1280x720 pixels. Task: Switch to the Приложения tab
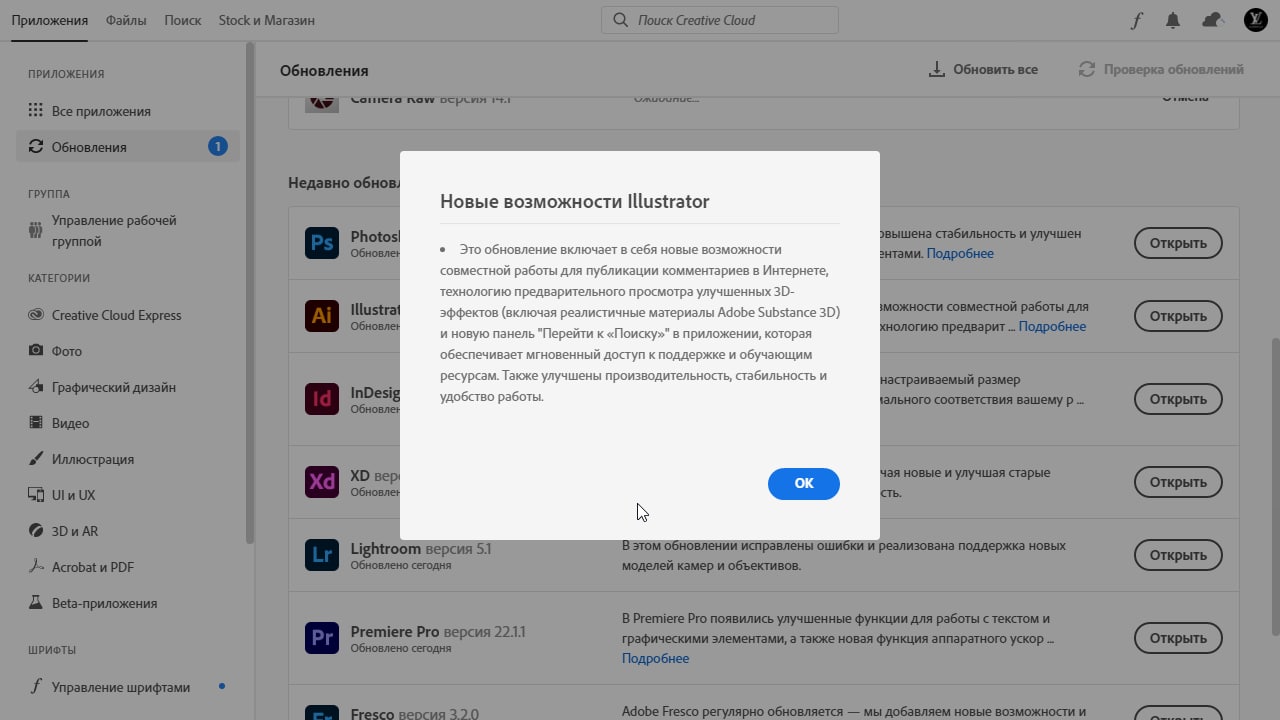[50, 20]
